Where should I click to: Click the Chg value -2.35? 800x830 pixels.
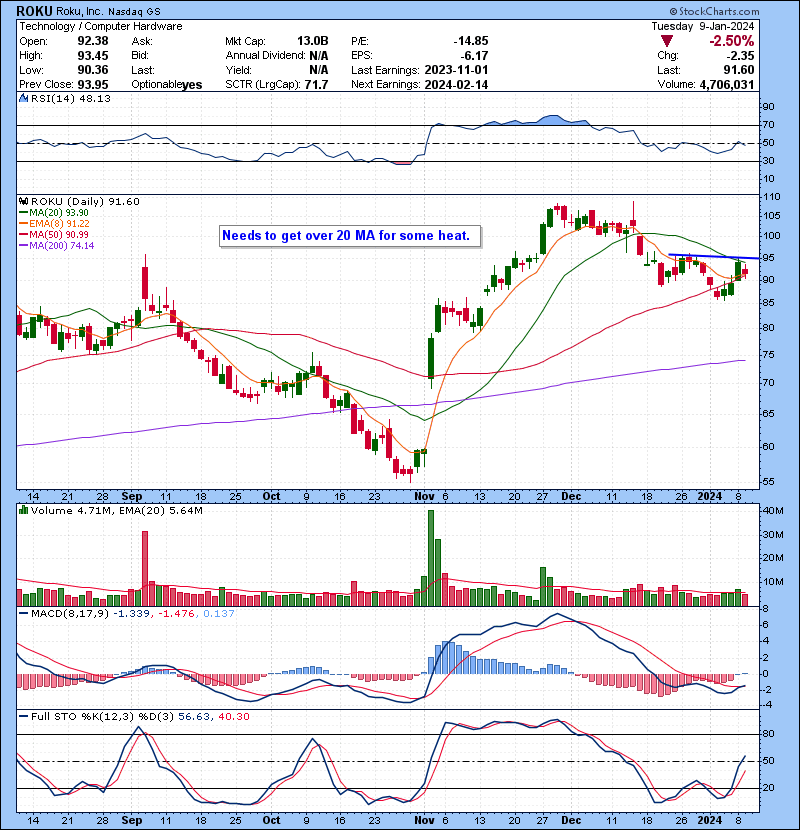739,56
